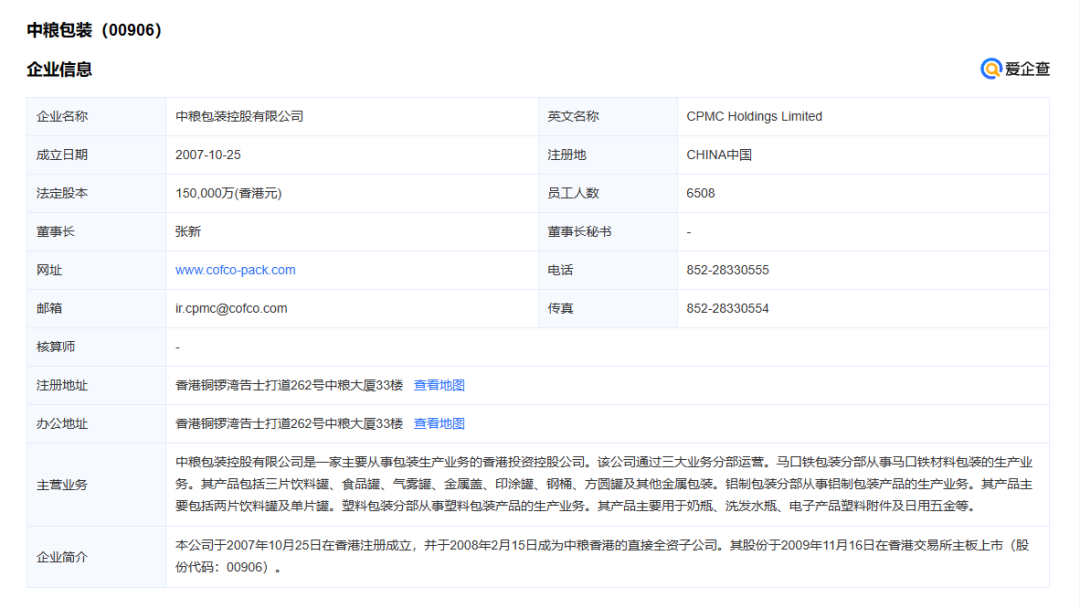Open the www.cofco-pack.com website link
Screen dimensions: 1080x609
click(236, 270)
